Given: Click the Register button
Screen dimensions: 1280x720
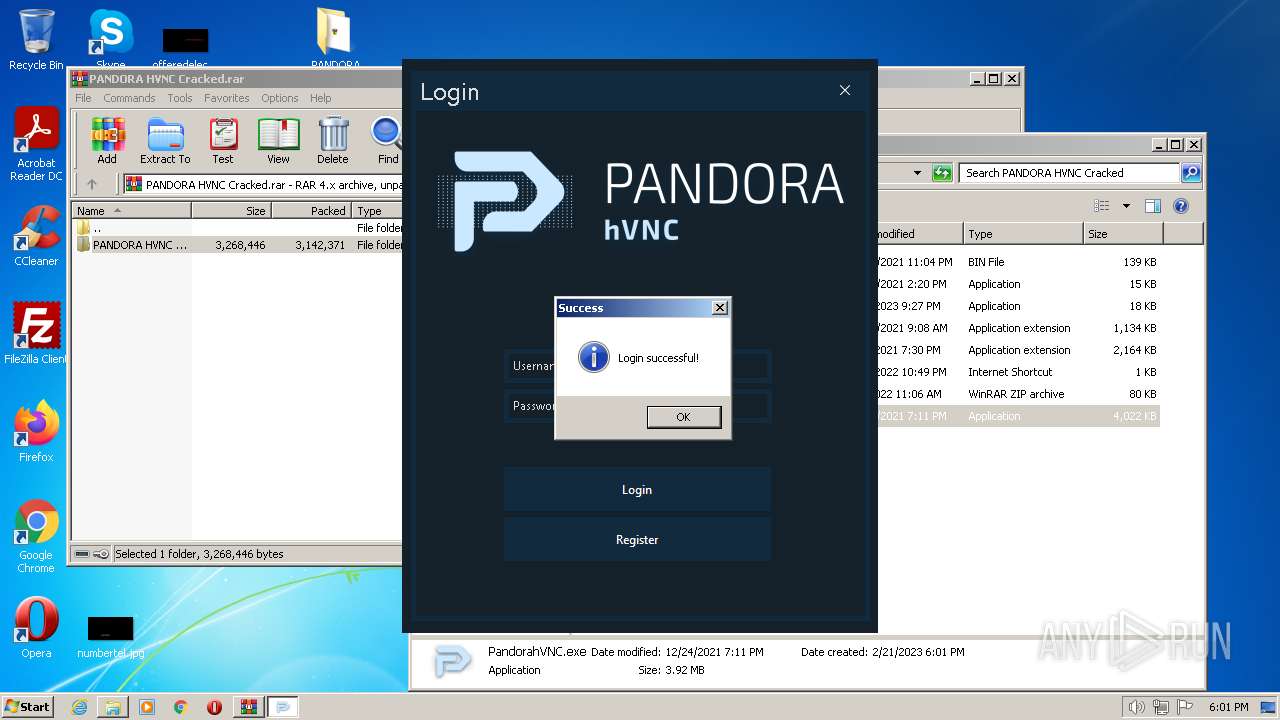Looking at the screenshot, I should coord(637,540).
